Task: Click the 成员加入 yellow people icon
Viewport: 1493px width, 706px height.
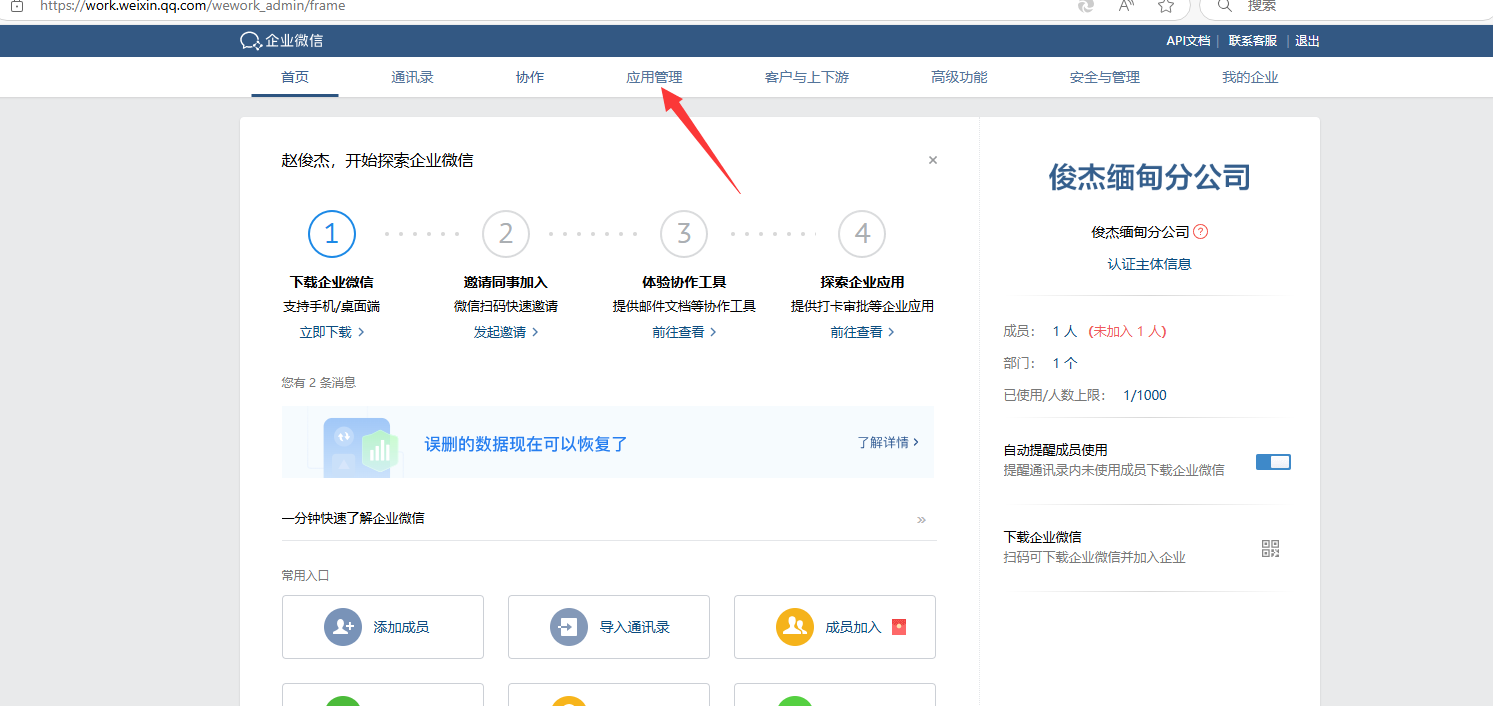Action: [x=795, y=627]
